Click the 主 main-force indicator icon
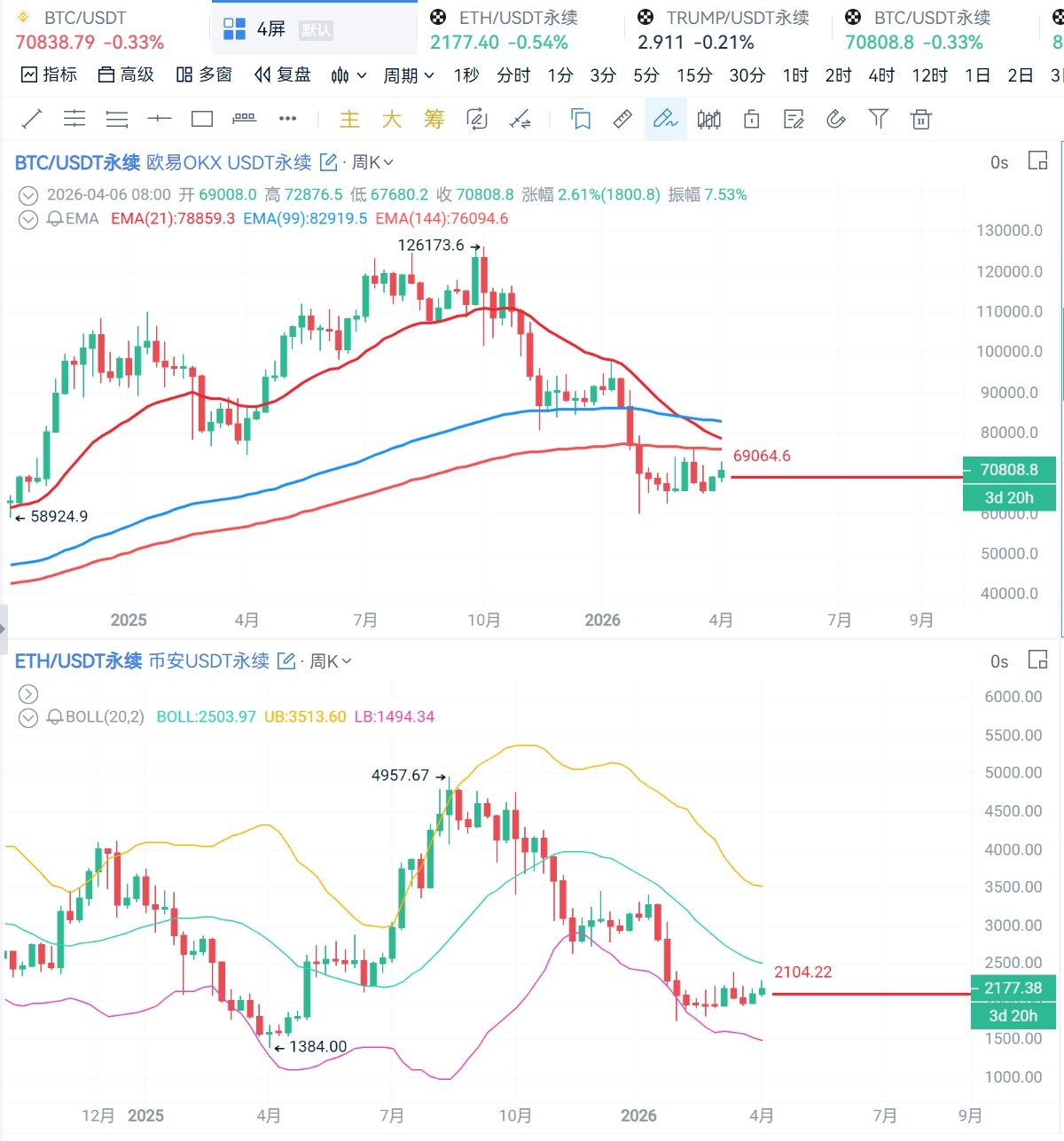Screen dimensions: 1064x1141 click(x=349, y=119)
